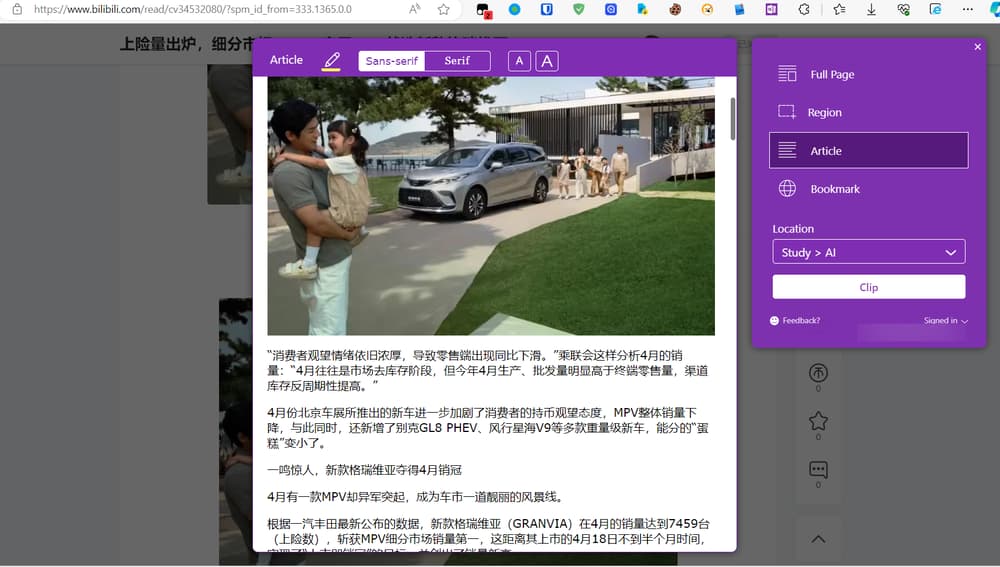Open the Location notebook dropdown
Viewport: 1000px width, 567px height.
click(x=868, y=252)
